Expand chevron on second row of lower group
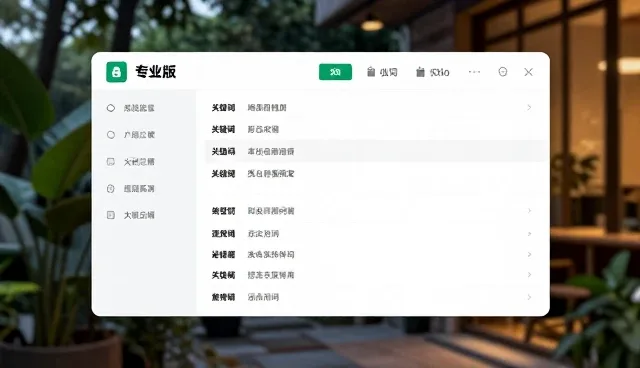Screen dimensions: 640x368 pos(529,234)
